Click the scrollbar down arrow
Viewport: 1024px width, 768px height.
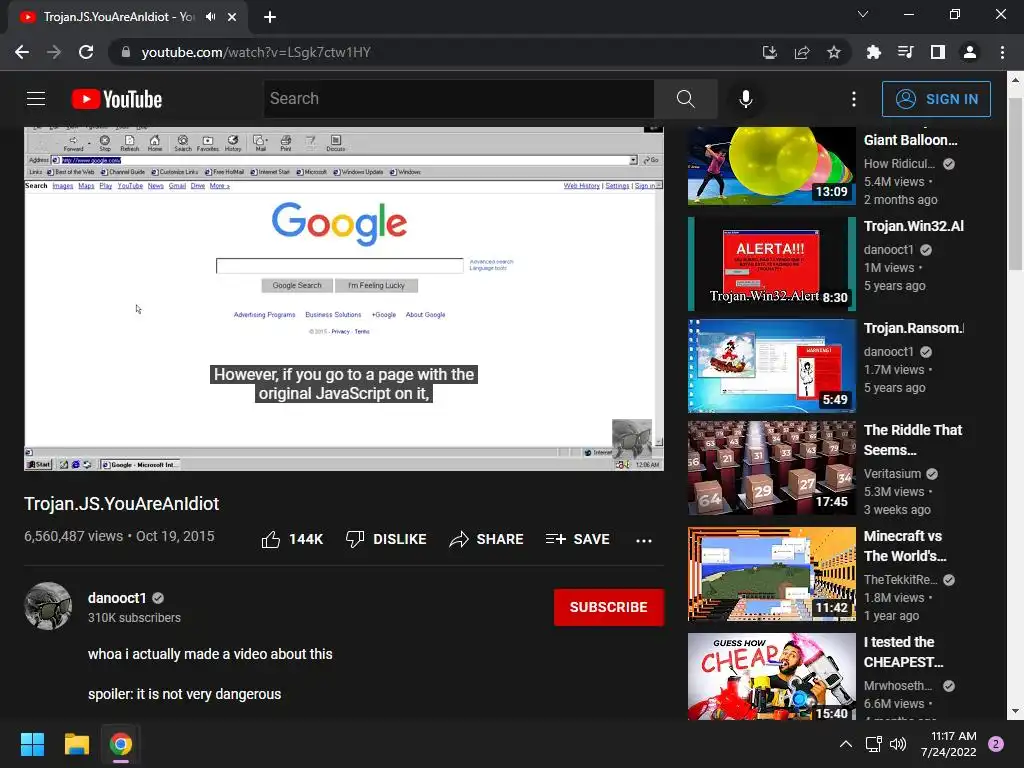point(1015,711)
